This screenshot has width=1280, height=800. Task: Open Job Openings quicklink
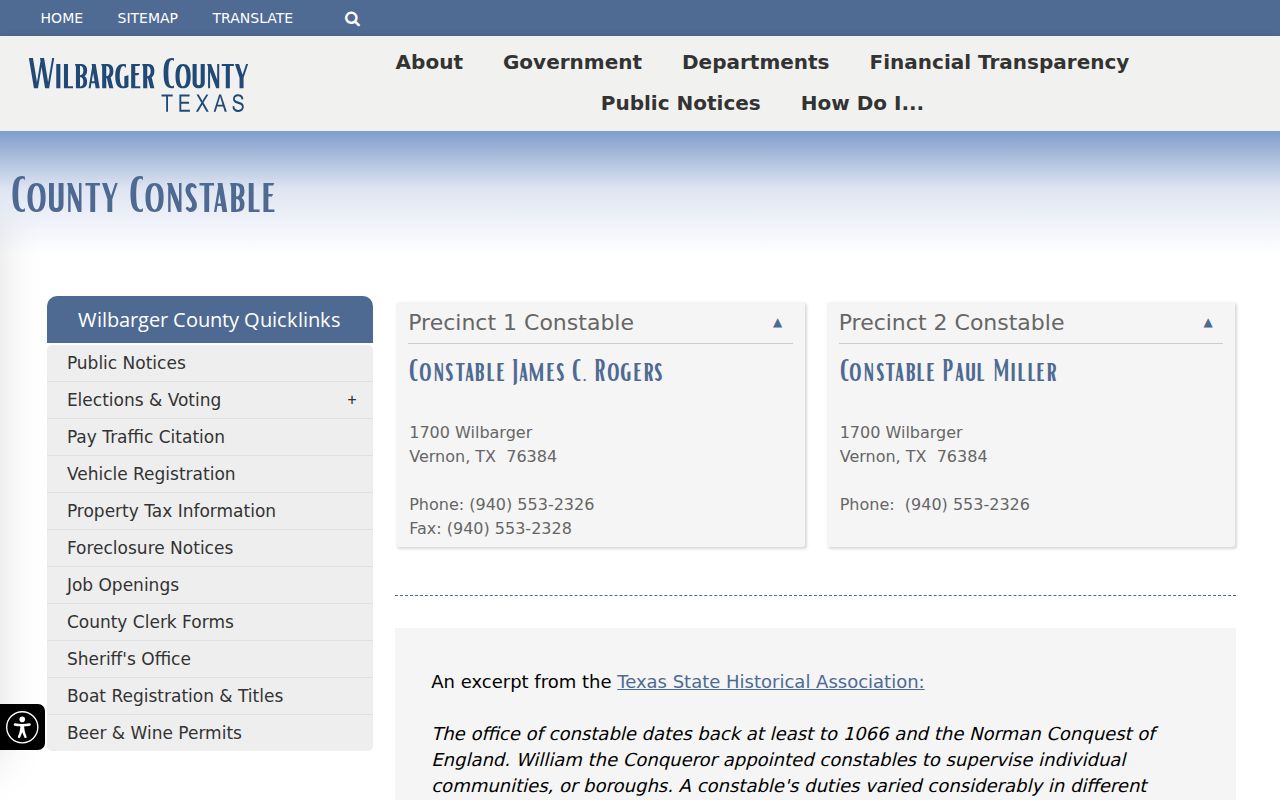pos(210,585)
